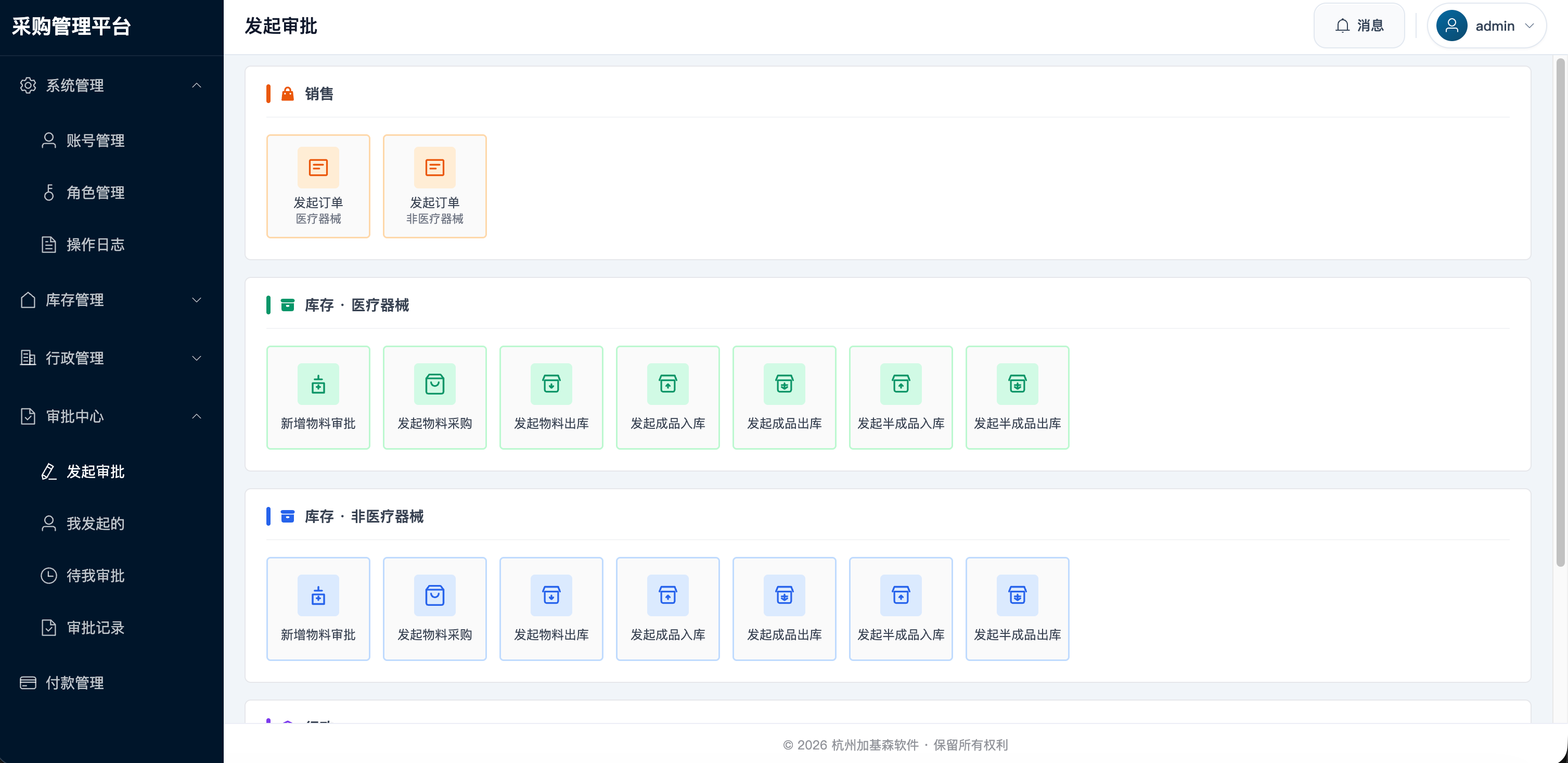Click the orange 发起订单 非医疗器械 form icon

pos(434,168)
